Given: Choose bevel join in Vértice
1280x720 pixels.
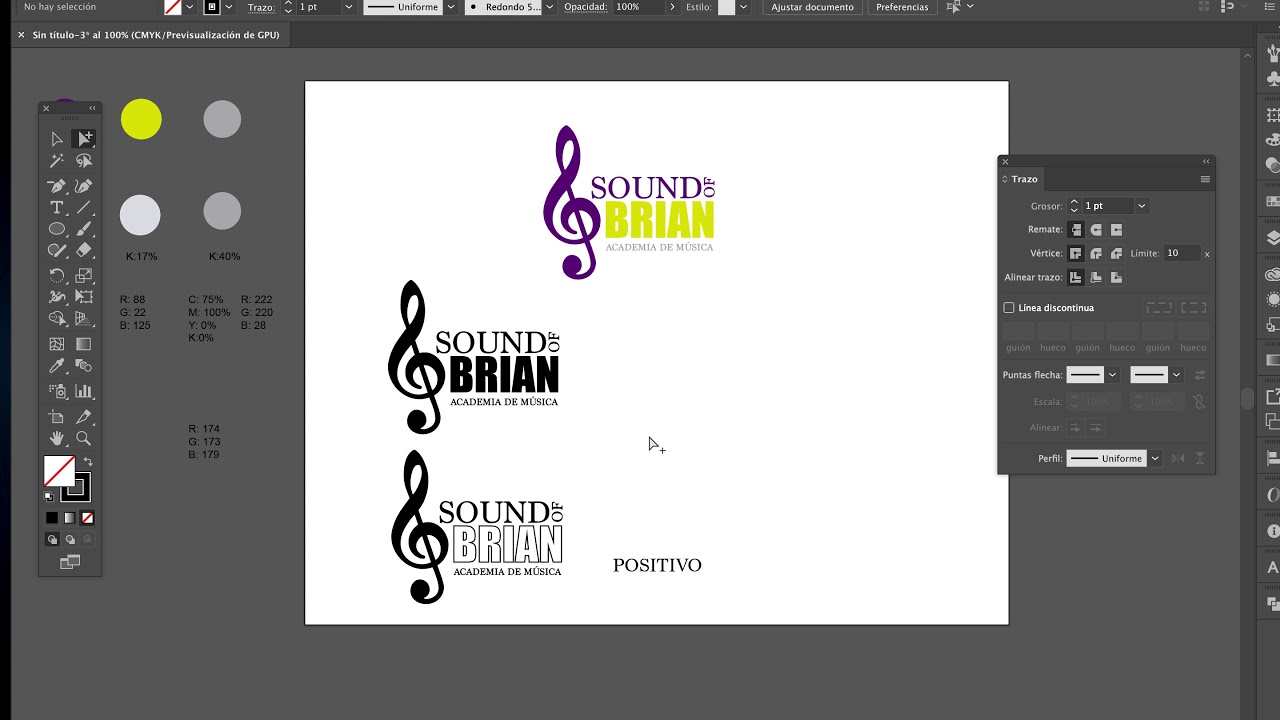Looking at the screenshot, I should 1117,254.
